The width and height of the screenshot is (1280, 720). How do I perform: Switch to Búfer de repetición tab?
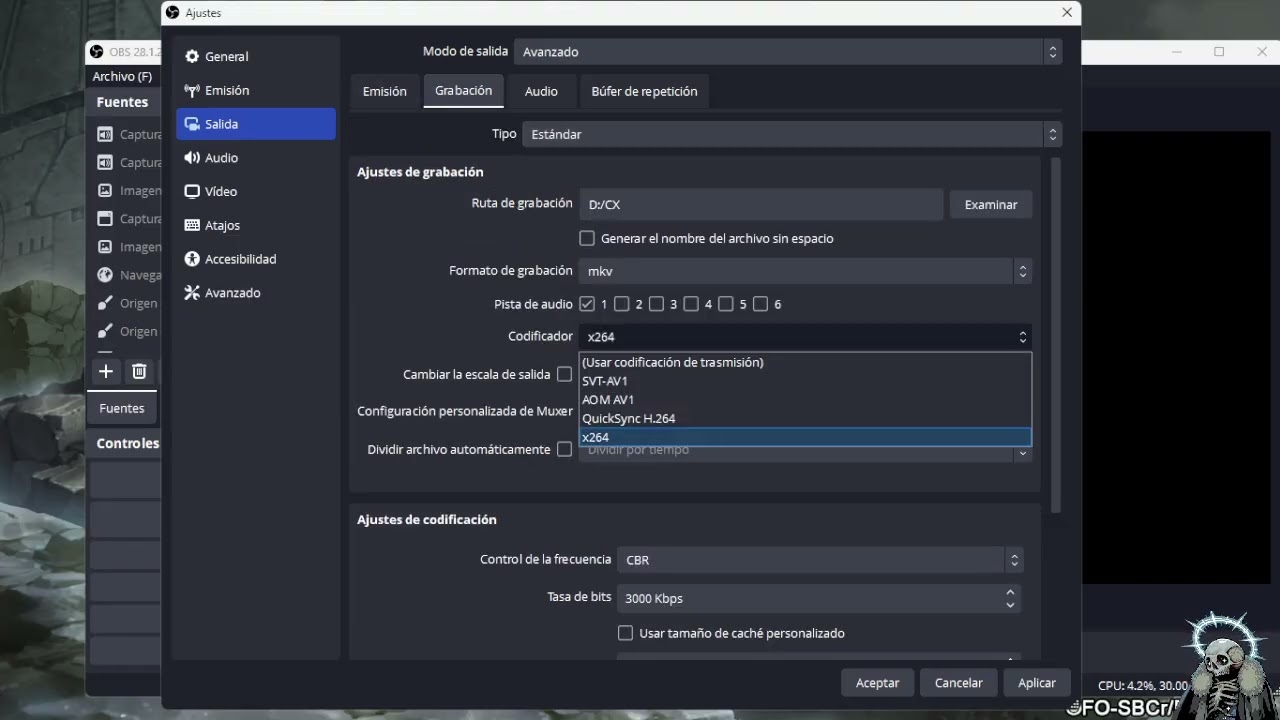(644, 91)
